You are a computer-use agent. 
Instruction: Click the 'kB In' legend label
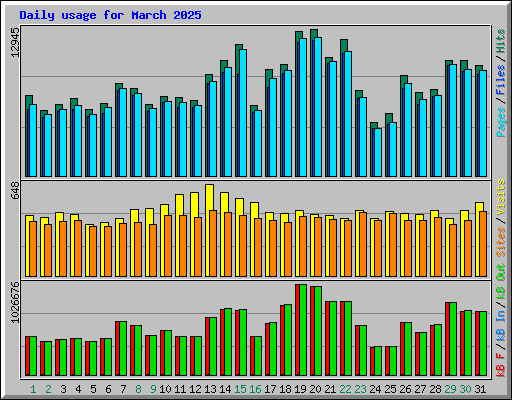coord(501,327)
